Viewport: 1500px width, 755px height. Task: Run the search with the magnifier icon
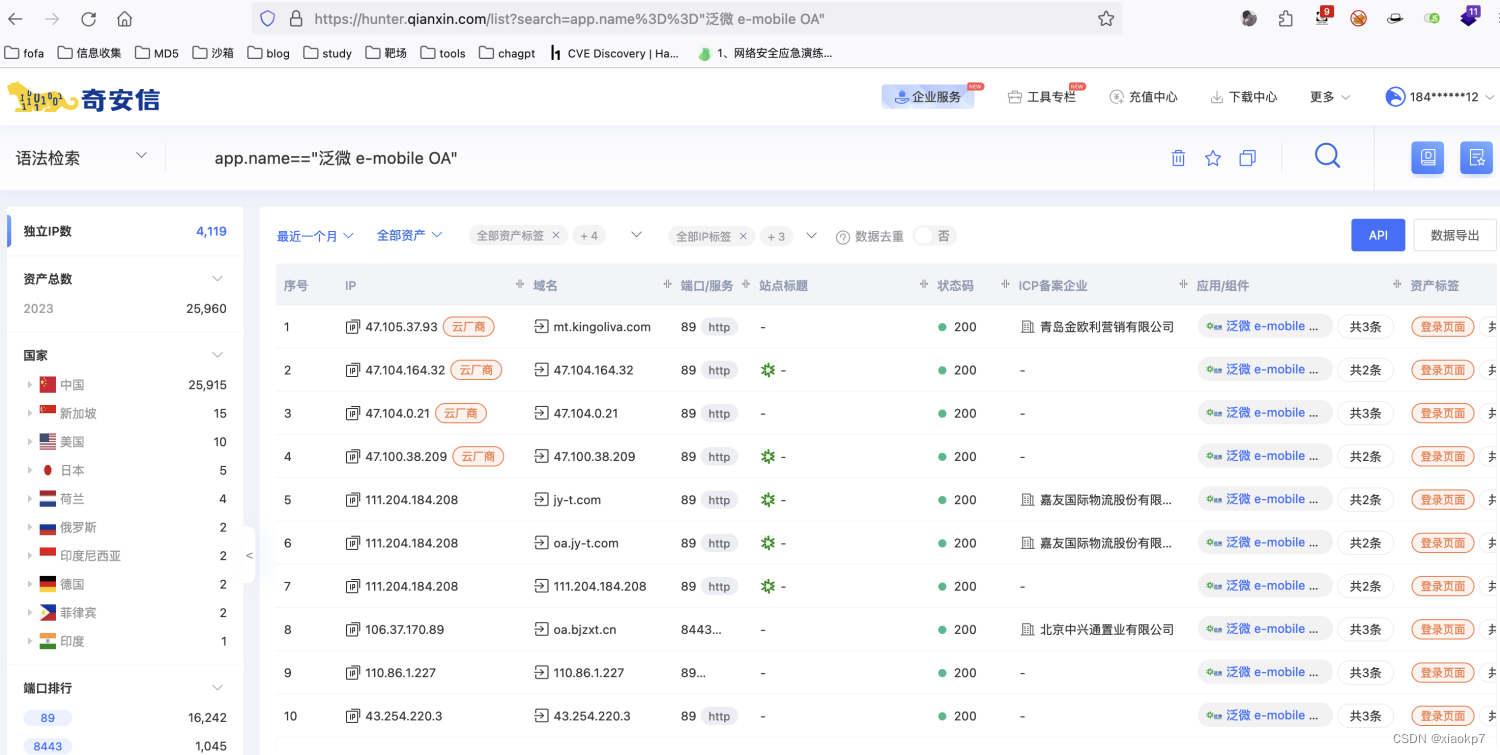click(x=1327, y=156)
